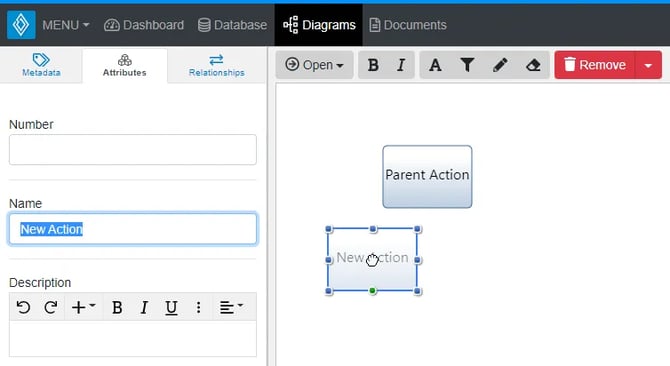Click the red Remove button
670x366 pixels.
(x=595, y=65)
